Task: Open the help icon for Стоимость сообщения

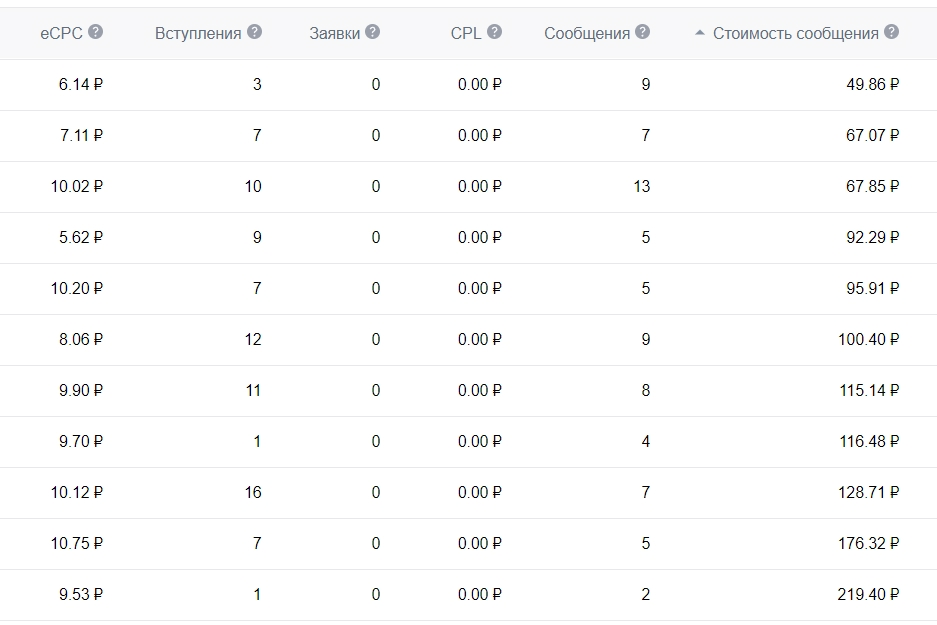Action: click(891, 32)
